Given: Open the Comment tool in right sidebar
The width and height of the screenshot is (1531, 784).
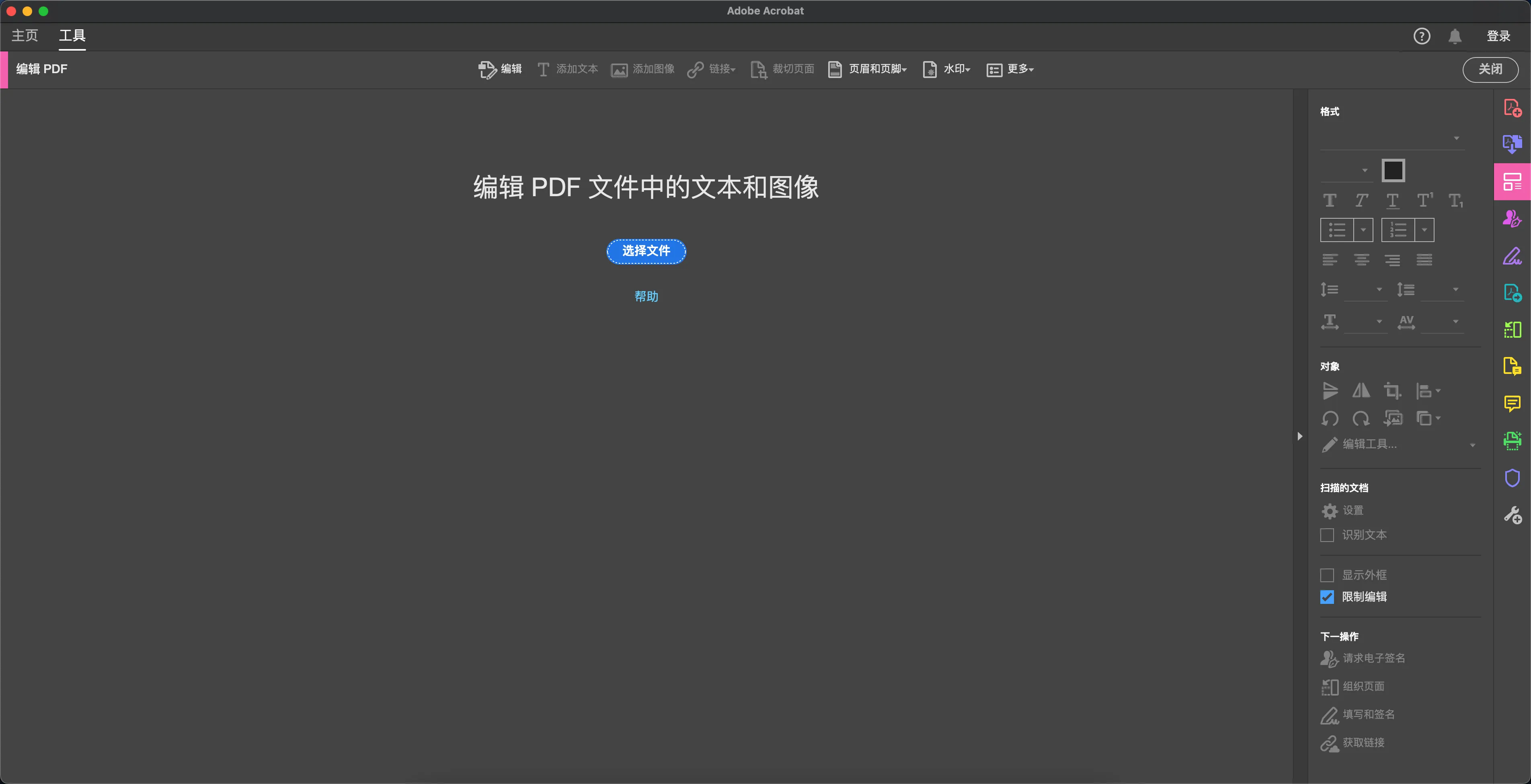Looking at the screenshot, I should click(1512, 404).
